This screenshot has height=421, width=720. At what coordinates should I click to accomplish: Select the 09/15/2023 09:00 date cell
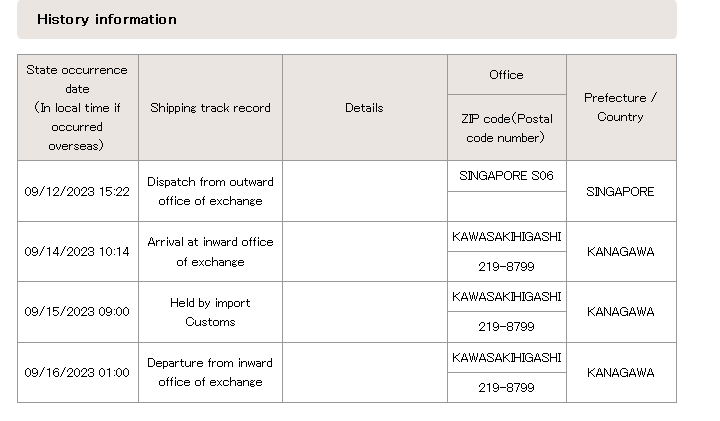[x=77, y=312]
